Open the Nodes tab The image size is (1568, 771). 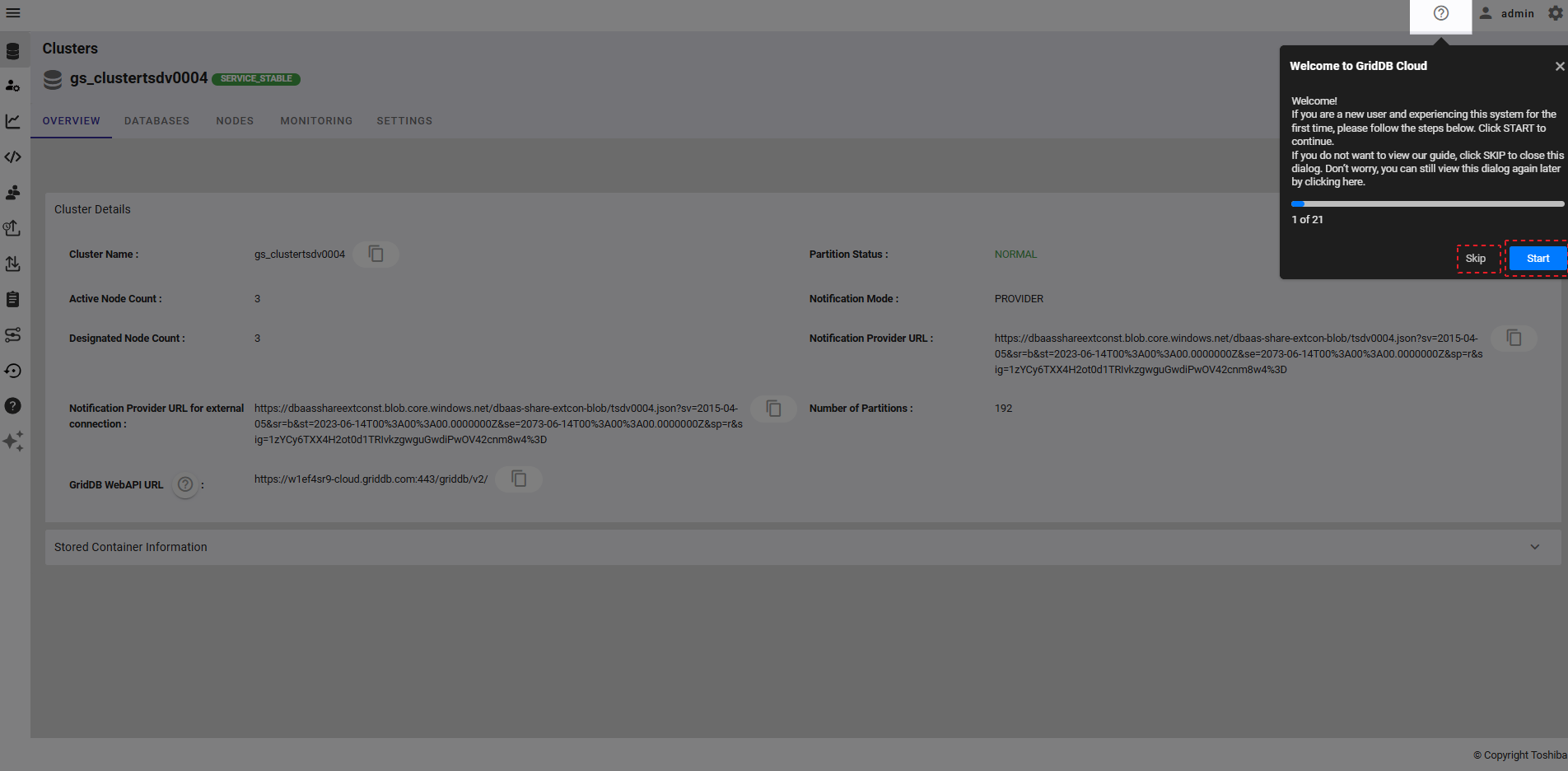(235, 121)
